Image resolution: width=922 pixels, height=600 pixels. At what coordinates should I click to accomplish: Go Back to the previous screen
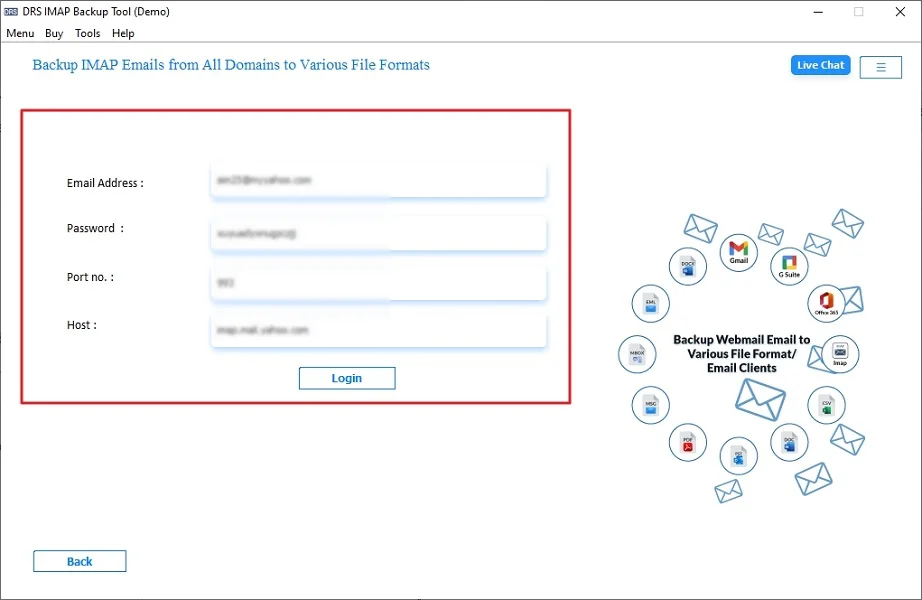point(80,561)
